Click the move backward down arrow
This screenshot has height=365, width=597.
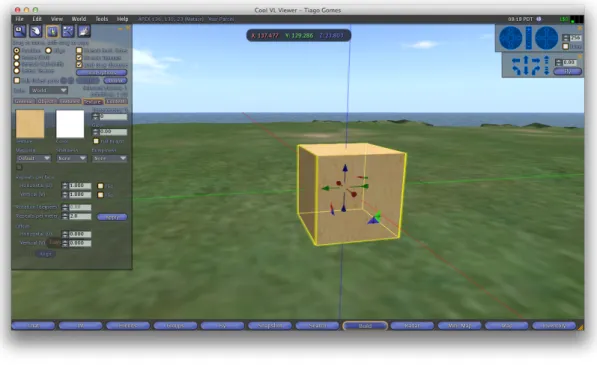click(526, 70)
